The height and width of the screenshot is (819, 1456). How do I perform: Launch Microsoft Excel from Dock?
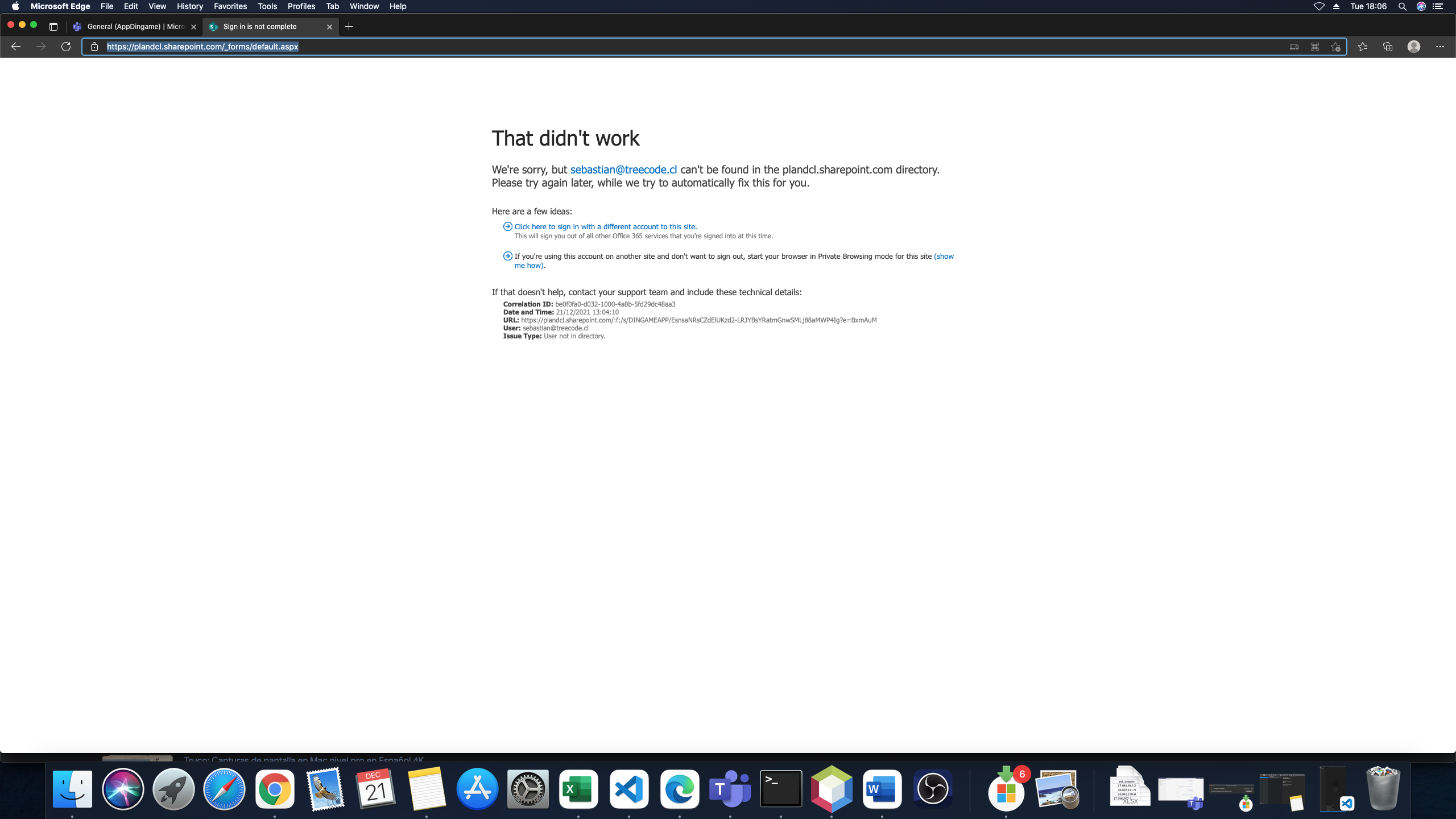tap(578, 789)
